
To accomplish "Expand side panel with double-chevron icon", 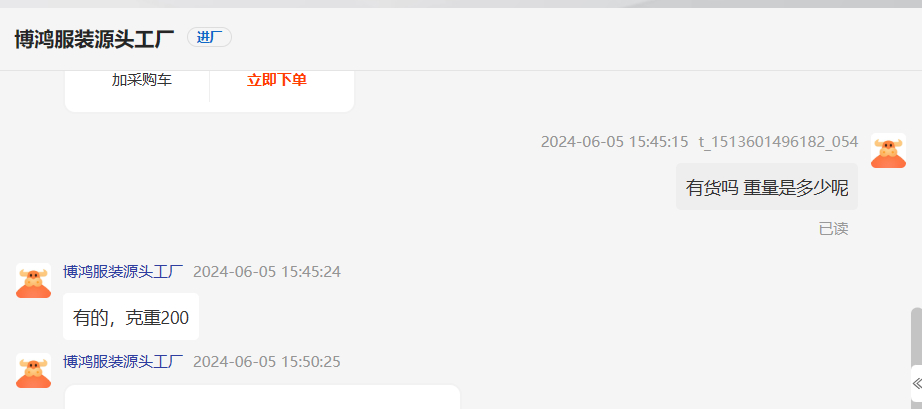I will (917, 384).
